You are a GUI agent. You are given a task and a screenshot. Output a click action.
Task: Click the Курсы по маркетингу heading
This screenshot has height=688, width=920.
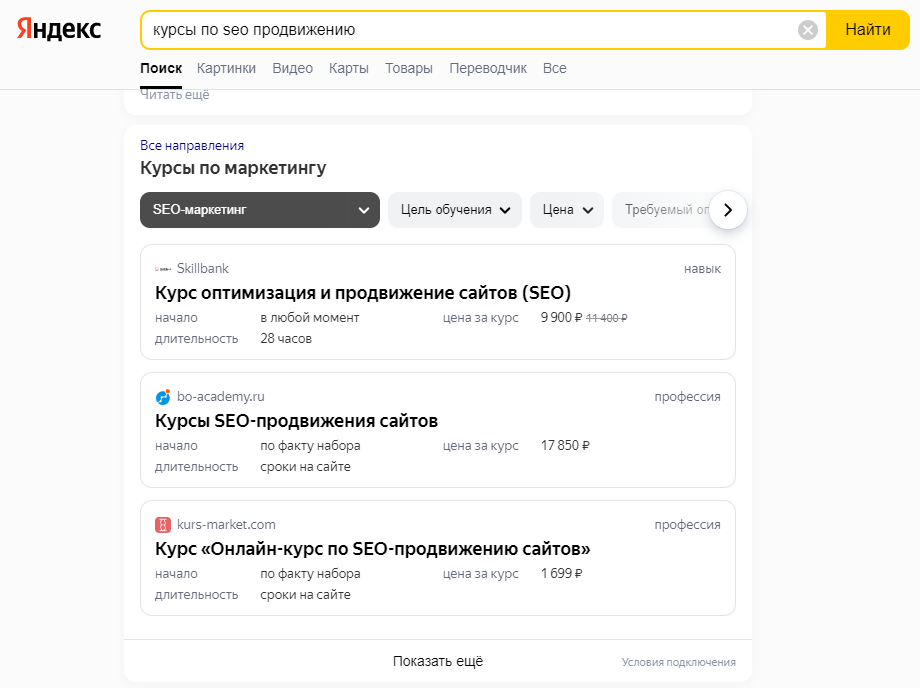pyautogui.click(x=233, y=168)
